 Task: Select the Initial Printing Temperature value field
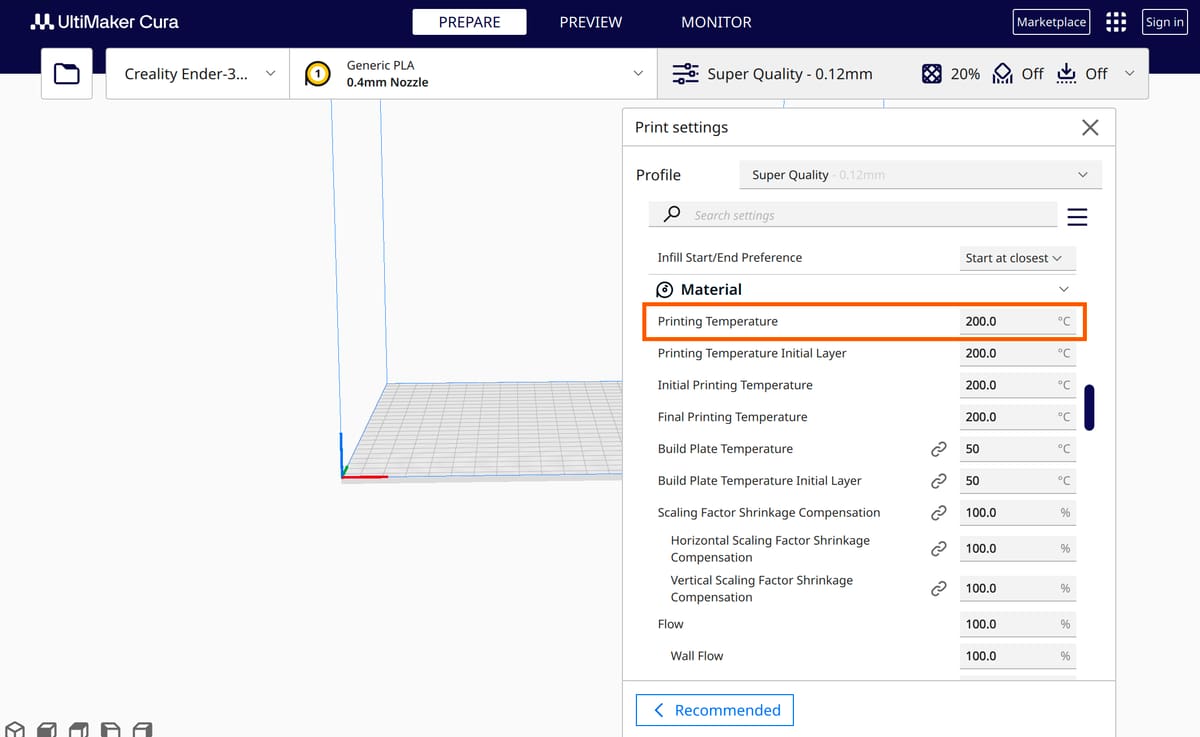[x=1017, y=386]
